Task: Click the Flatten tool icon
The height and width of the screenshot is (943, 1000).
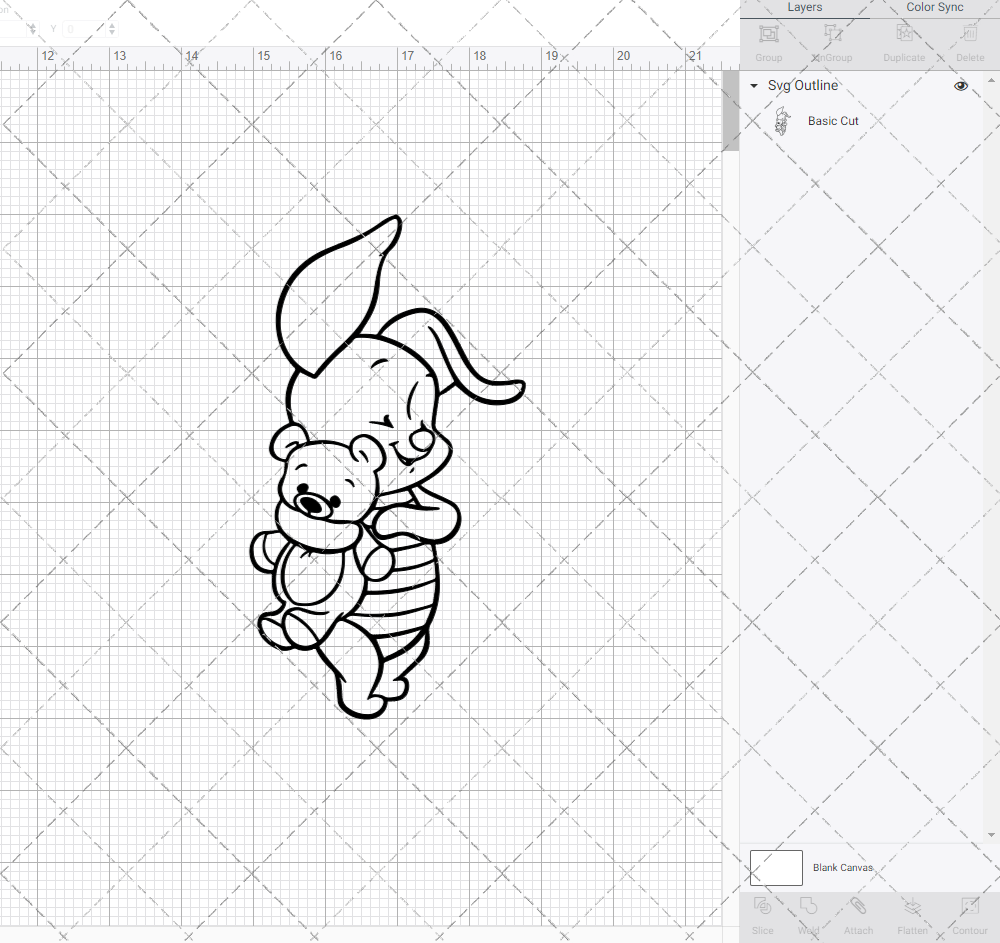Action: [912, 906]
